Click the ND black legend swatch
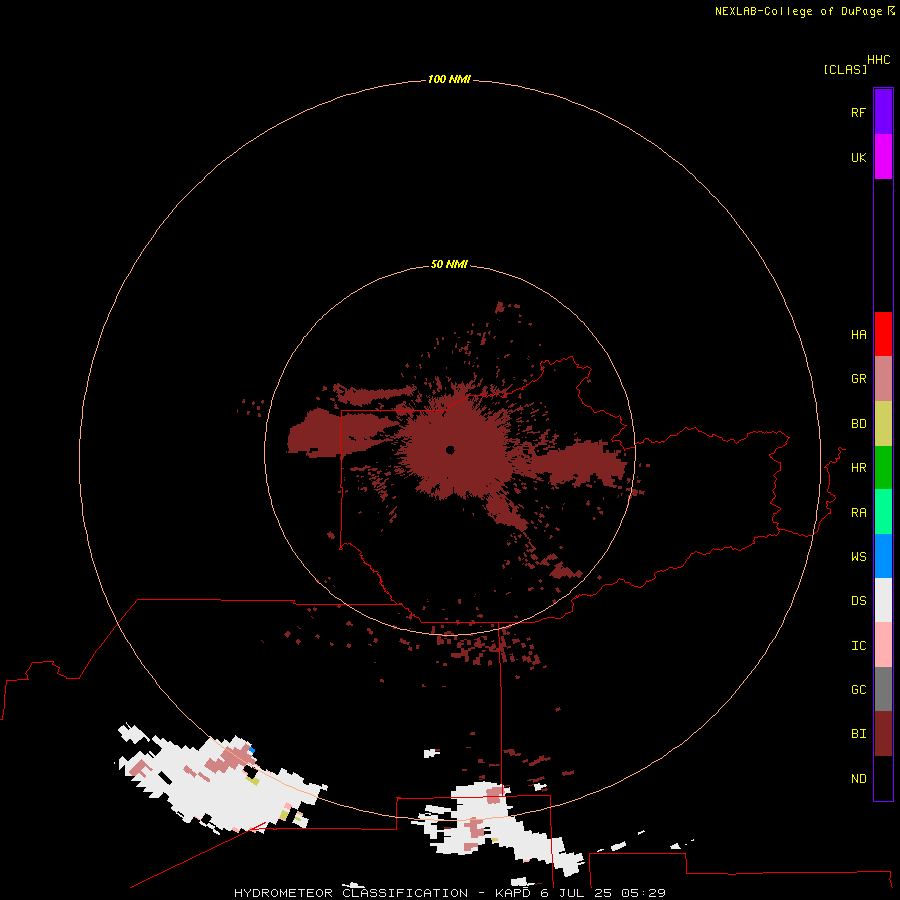Viewport: 900px width, 900px height. [x=883, y=778]
